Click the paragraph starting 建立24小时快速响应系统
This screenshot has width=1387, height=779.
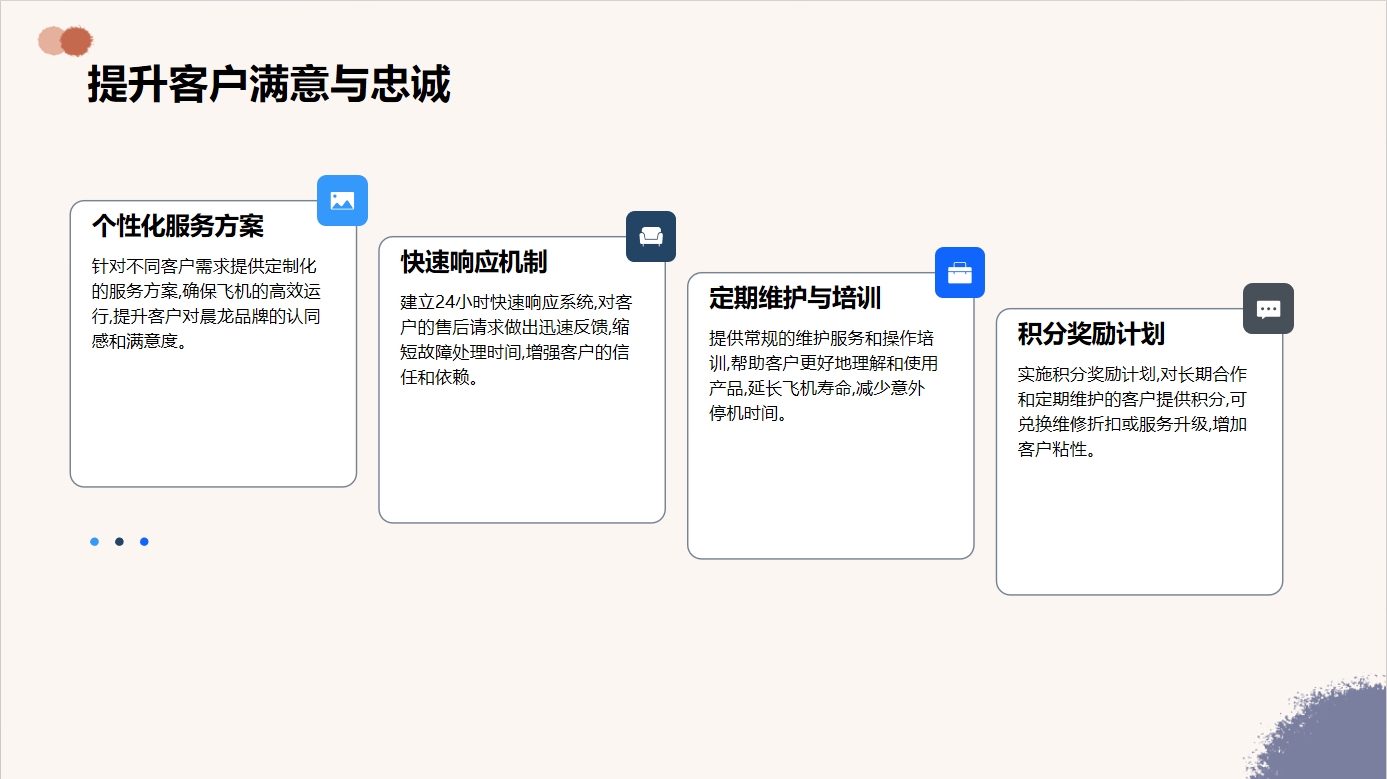coord(516,340)
